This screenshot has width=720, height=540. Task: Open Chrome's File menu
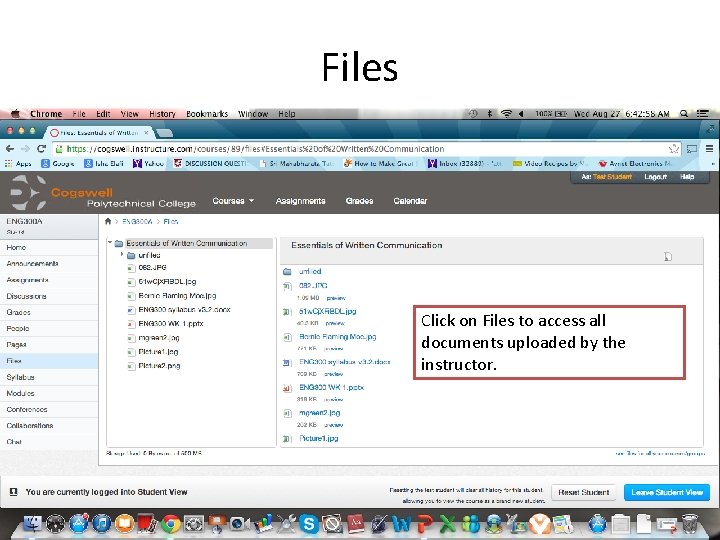[79, 114]
